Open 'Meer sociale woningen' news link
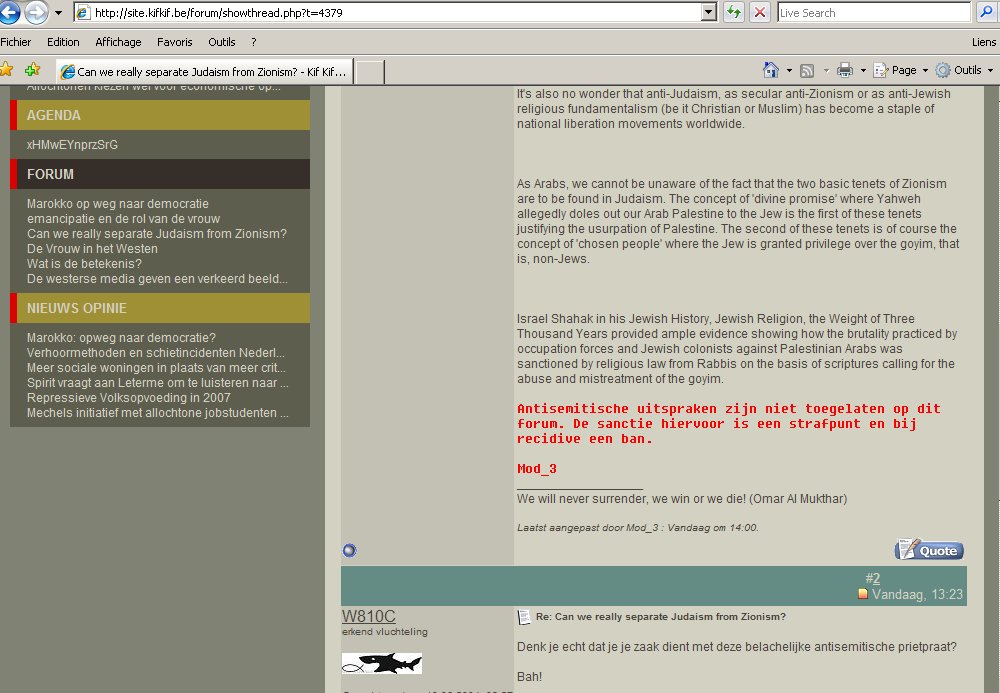 tap(156, 368)
